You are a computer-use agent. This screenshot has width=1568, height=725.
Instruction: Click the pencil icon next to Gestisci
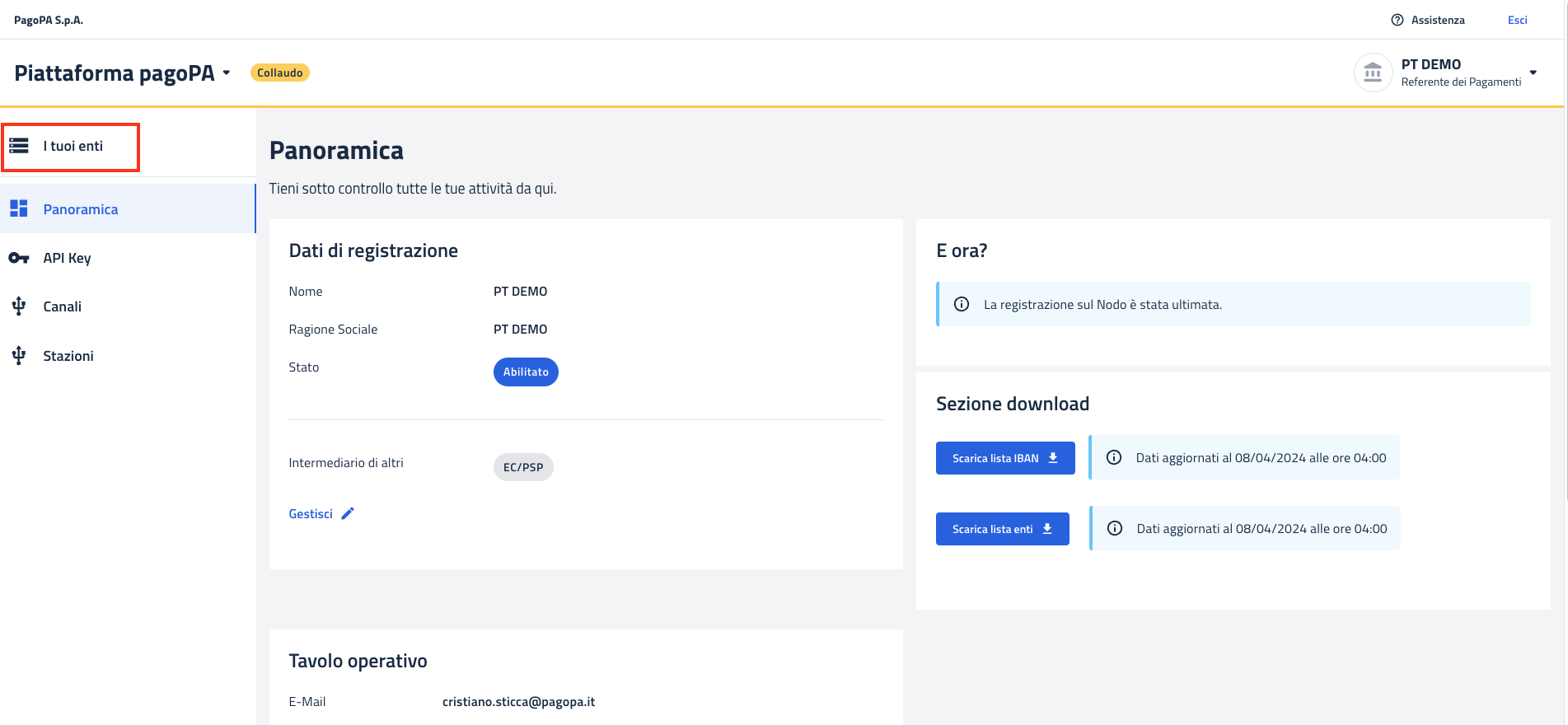pos(348,513)
